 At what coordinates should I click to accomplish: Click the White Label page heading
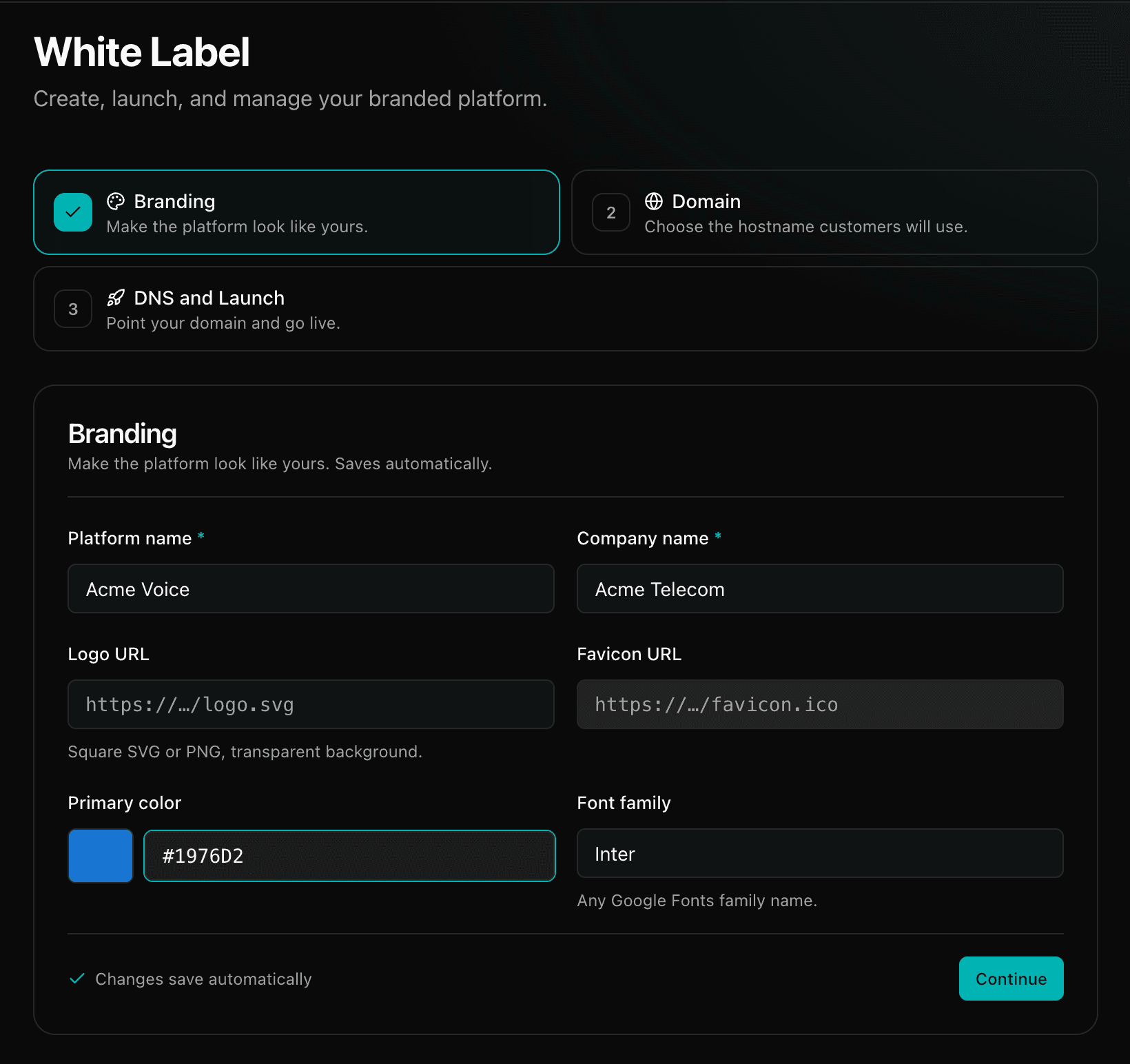[x=142, y=52]
